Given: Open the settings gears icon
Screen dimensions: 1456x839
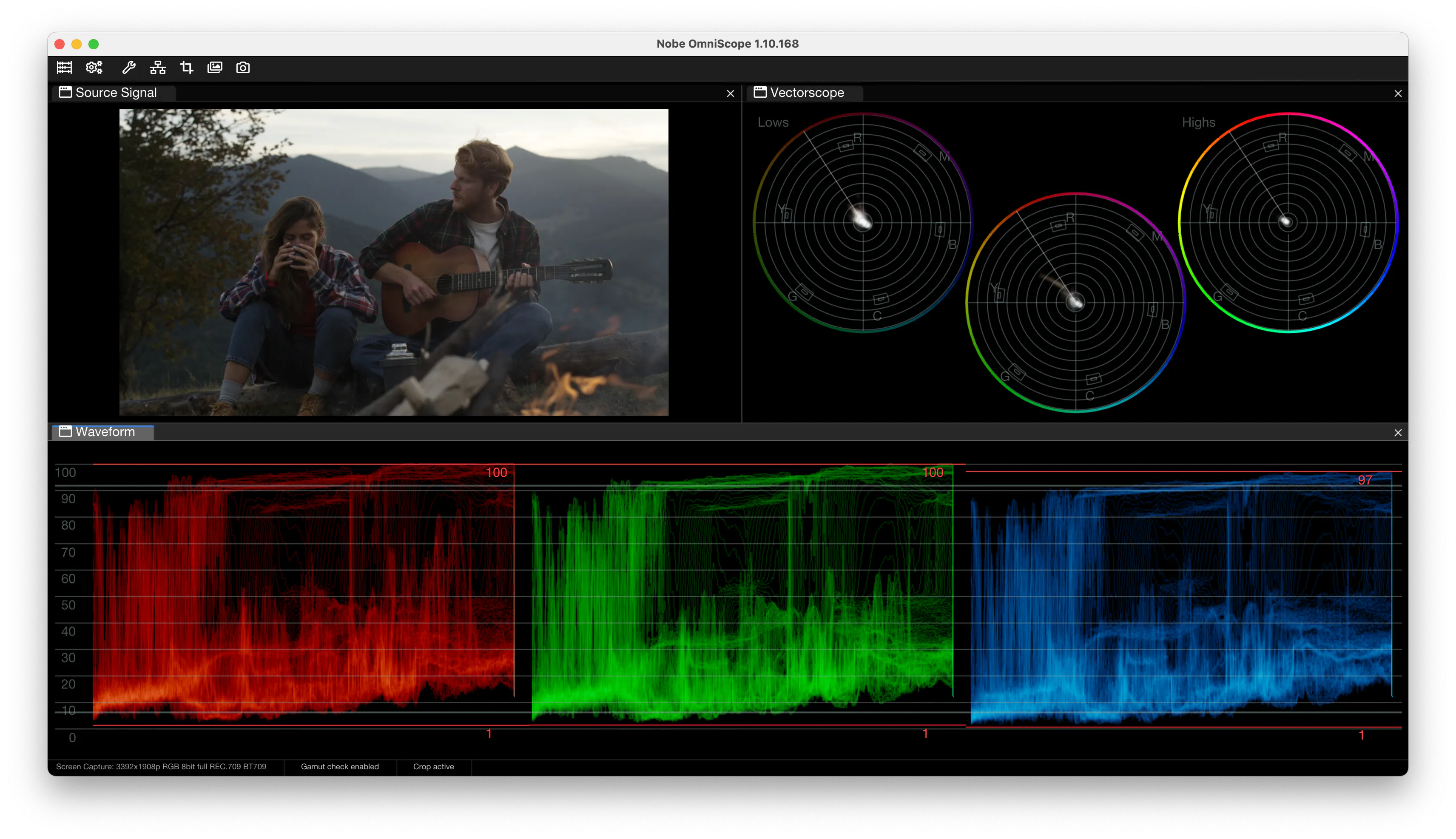Looking at the screenshot, I should (94, 68).
